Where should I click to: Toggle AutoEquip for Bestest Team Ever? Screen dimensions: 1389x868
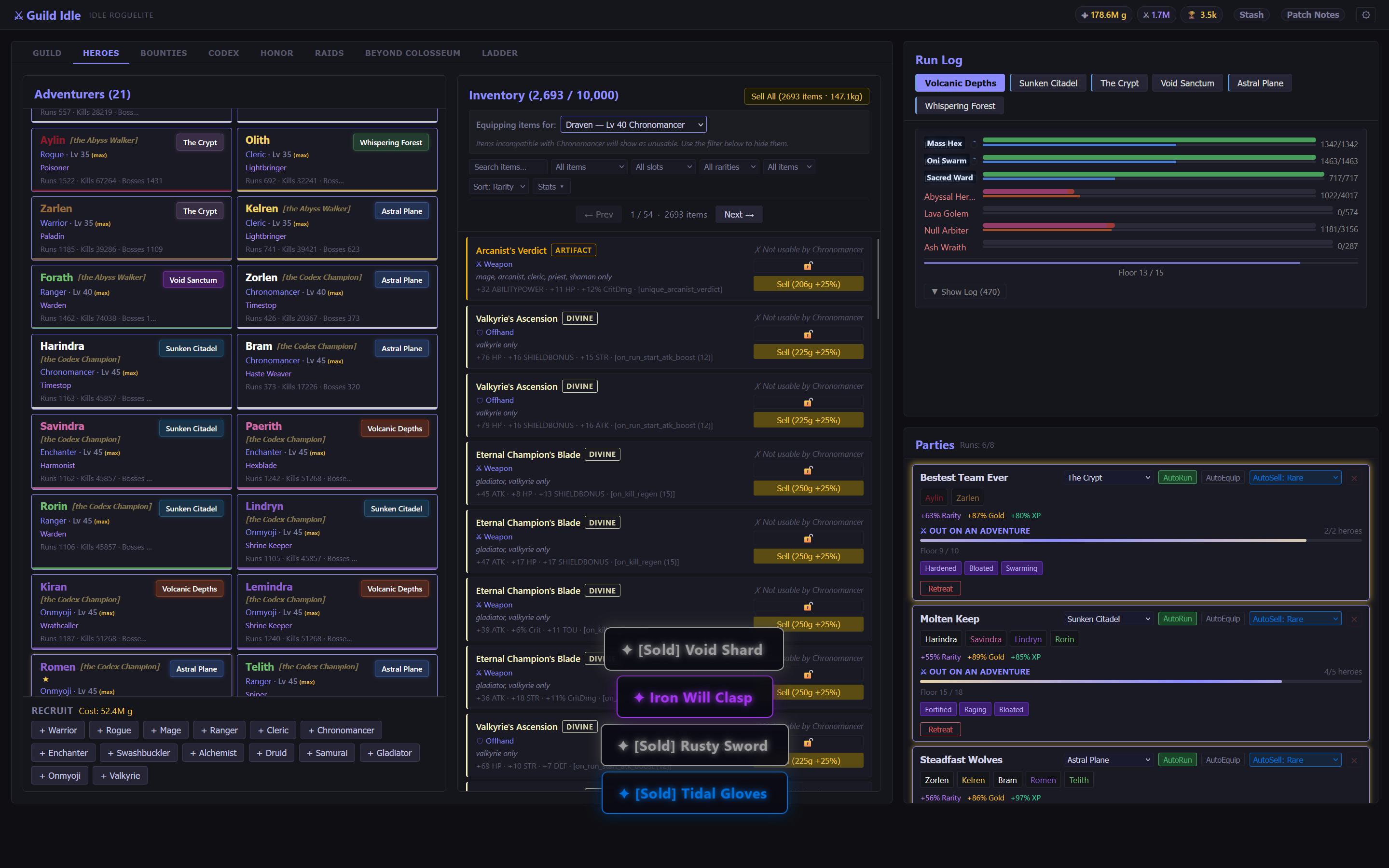pos(1223,478)
